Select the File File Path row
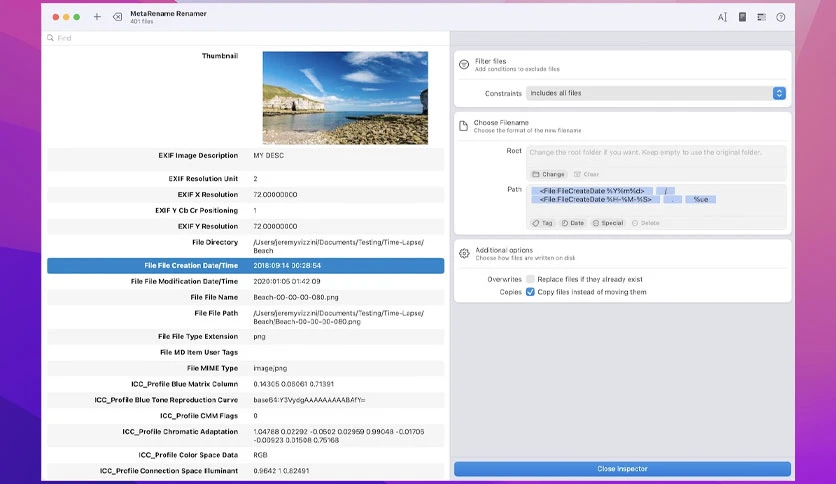 point(245,317)
